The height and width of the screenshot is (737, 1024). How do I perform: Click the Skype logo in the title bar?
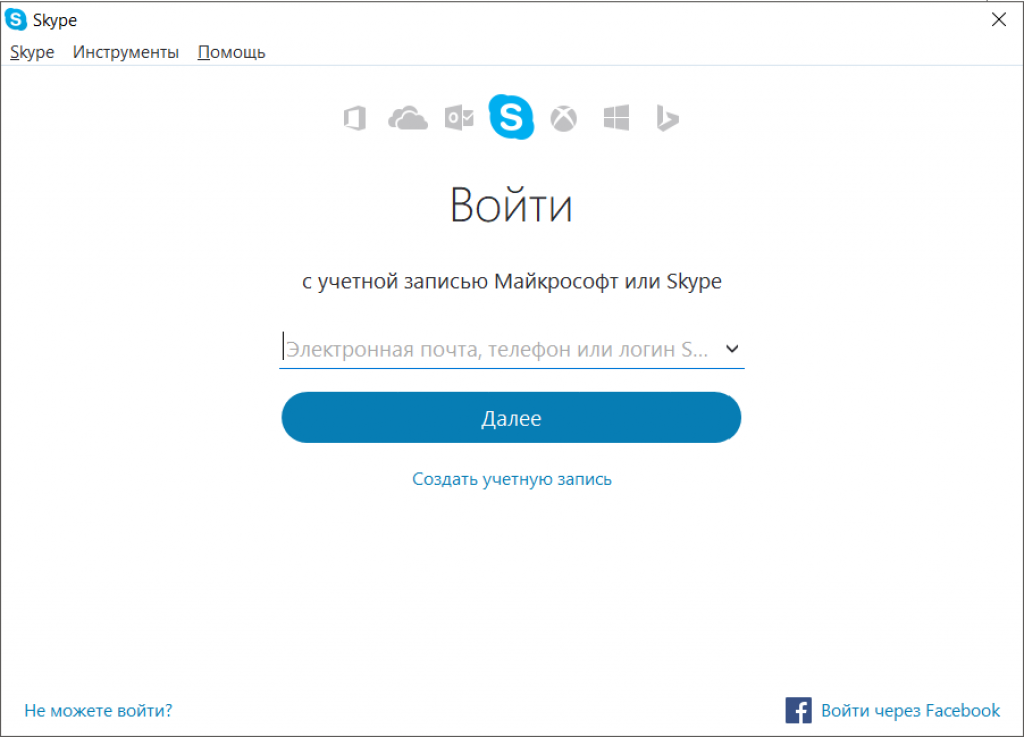coord(16,20)
